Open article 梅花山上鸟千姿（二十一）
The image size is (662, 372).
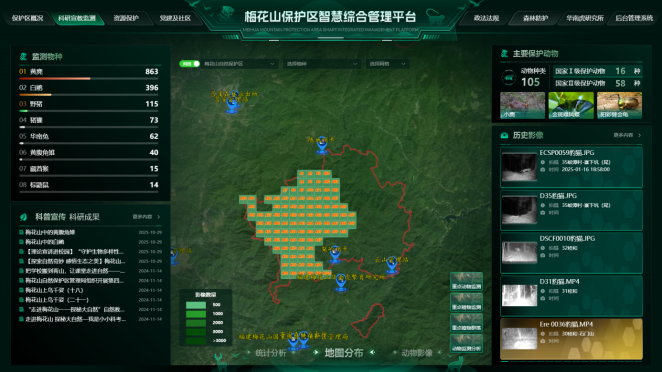tap(57, 300)
